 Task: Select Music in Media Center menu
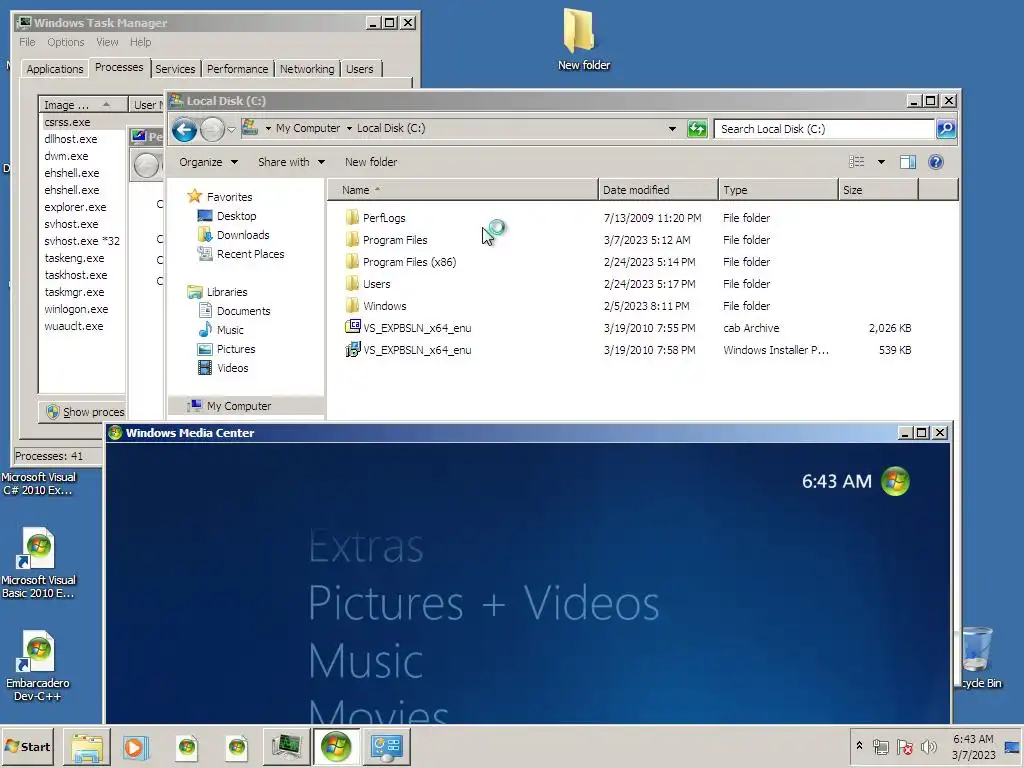click(366, 661)
